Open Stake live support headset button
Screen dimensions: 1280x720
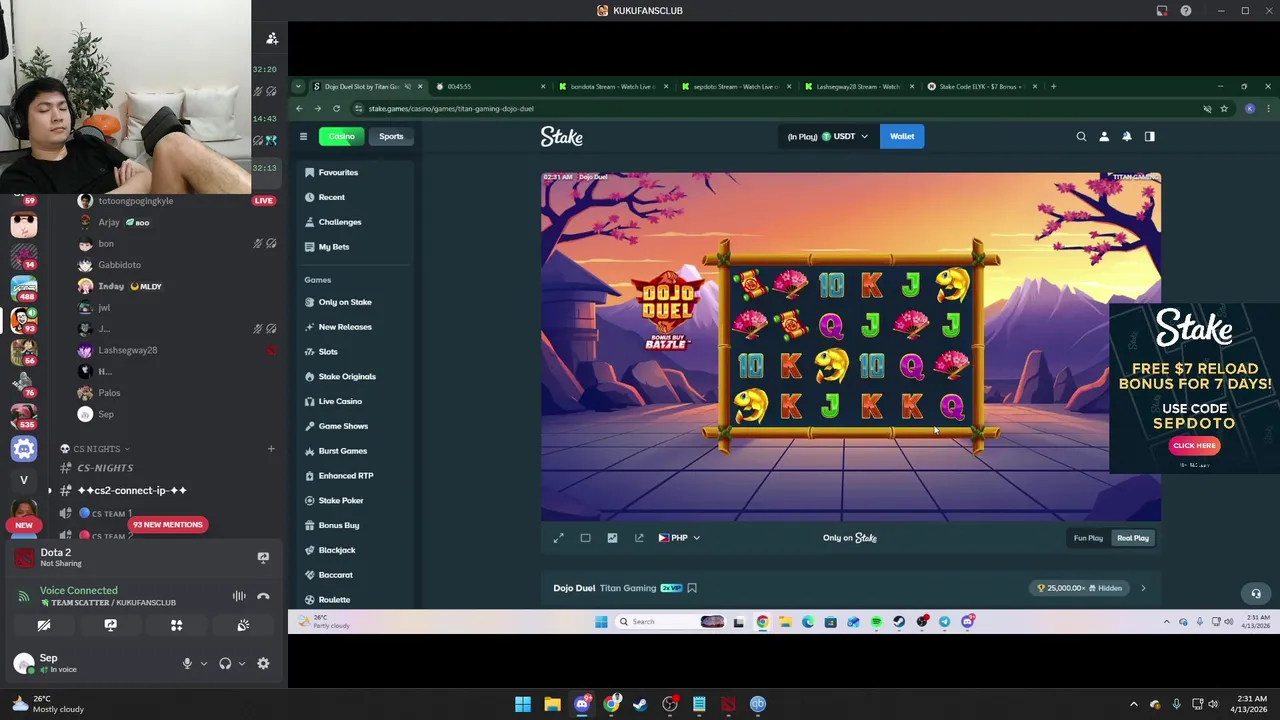coord(1256,593)
